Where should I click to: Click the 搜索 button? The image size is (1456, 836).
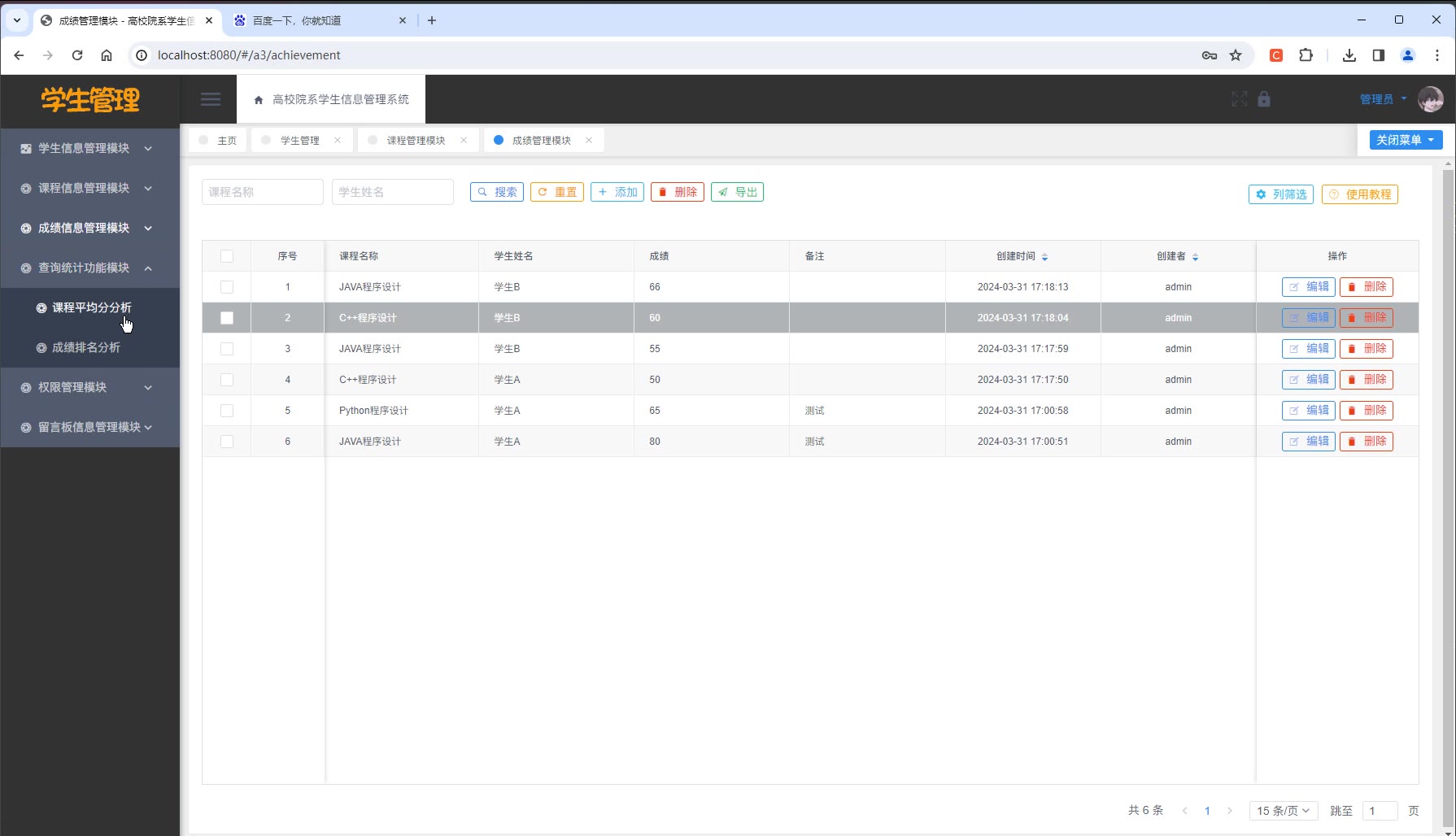click(497, 192)
